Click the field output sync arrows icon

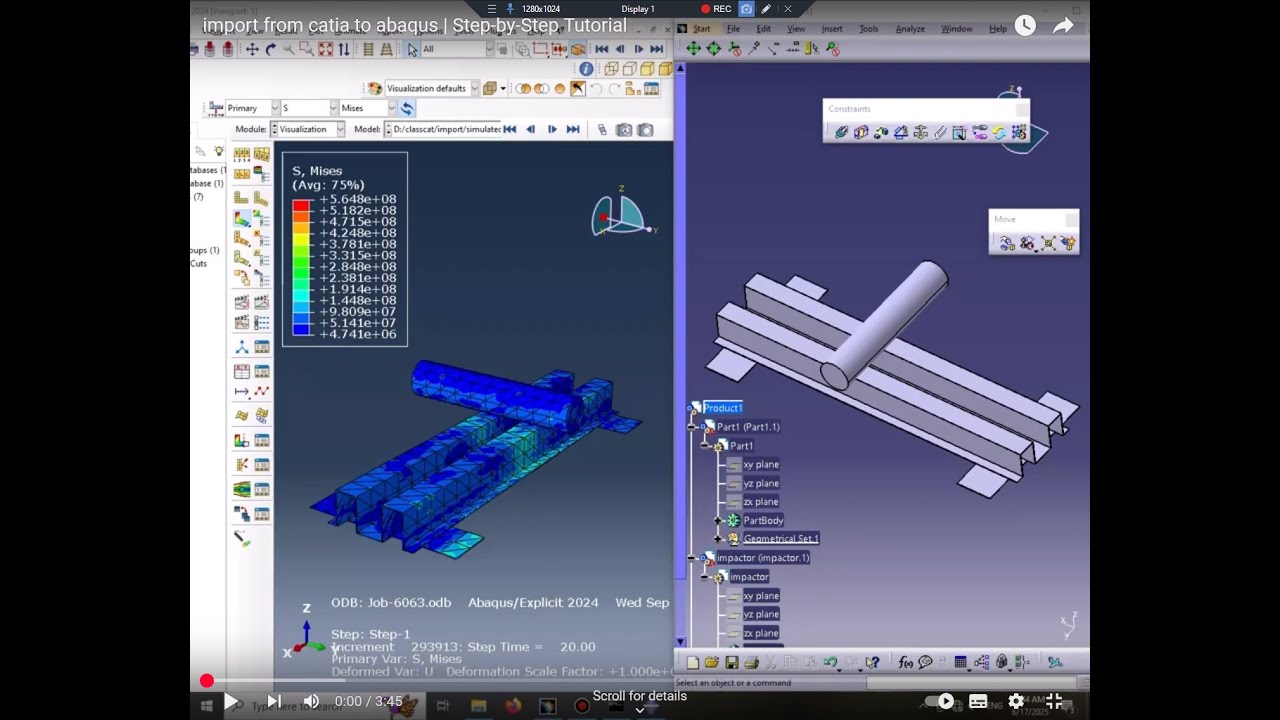(x=407, y=108)
